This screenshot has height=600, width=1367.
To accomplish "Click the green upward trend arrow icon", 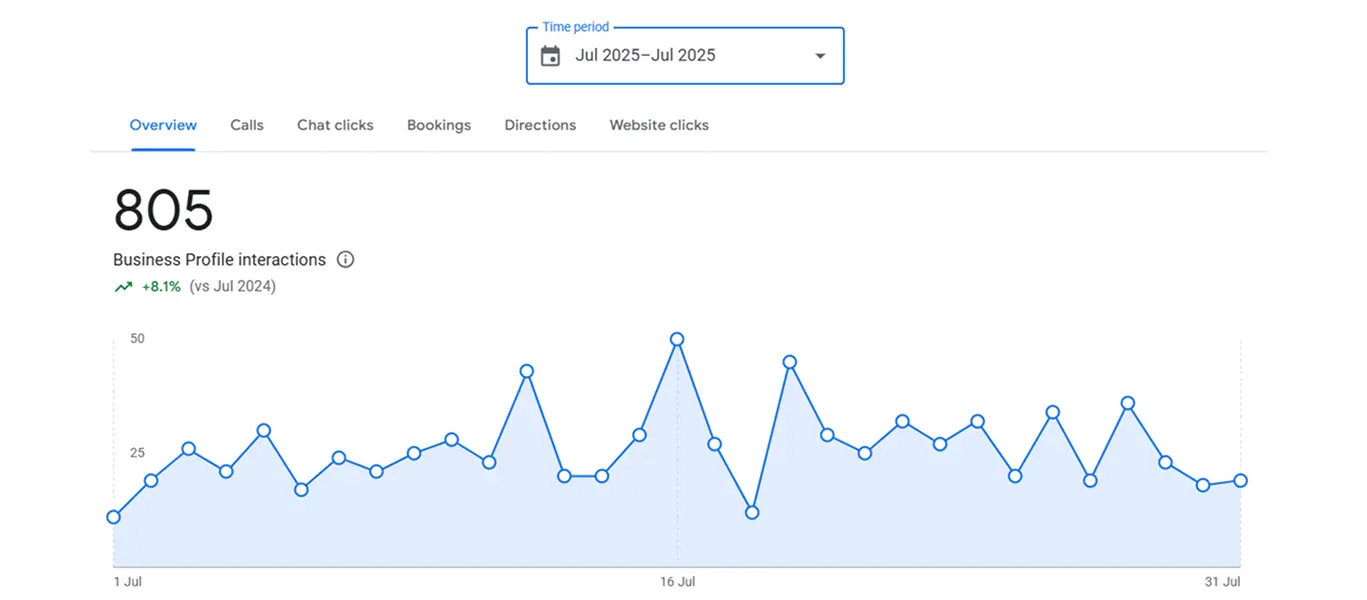I will (x=123, y=287).
